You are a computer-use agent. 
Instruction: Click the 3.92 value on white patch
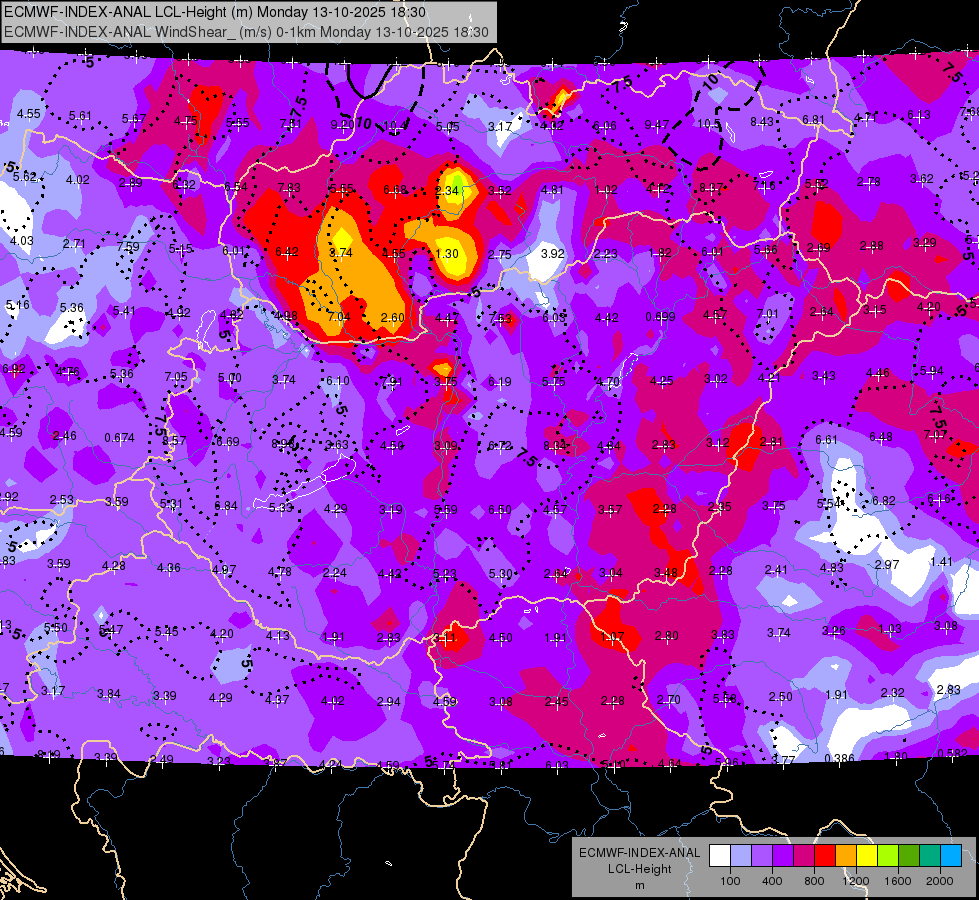click(x=553, y=254)
